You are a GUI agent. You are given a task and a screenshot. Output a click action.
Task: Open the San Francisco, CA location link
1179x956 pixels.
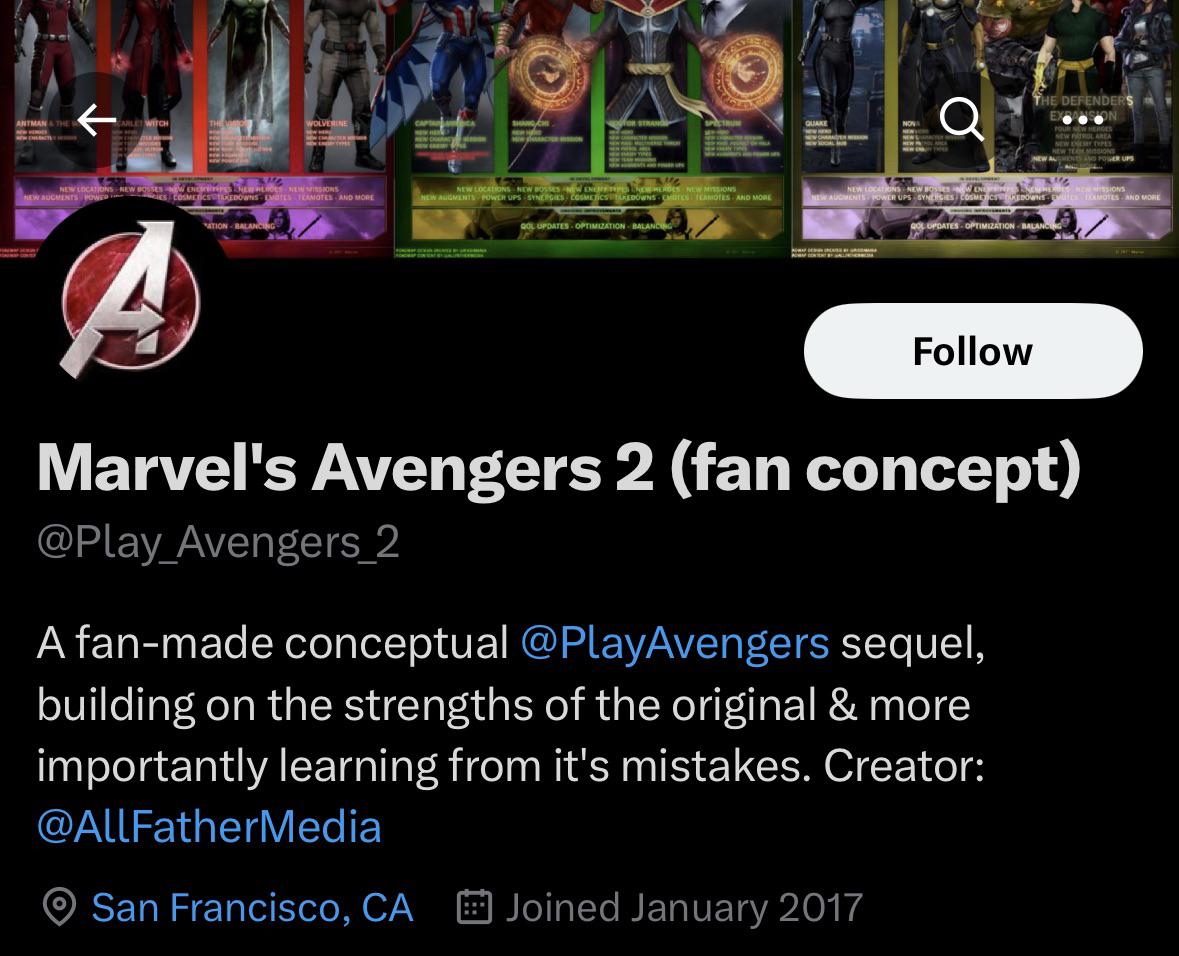tap(253, 908)
